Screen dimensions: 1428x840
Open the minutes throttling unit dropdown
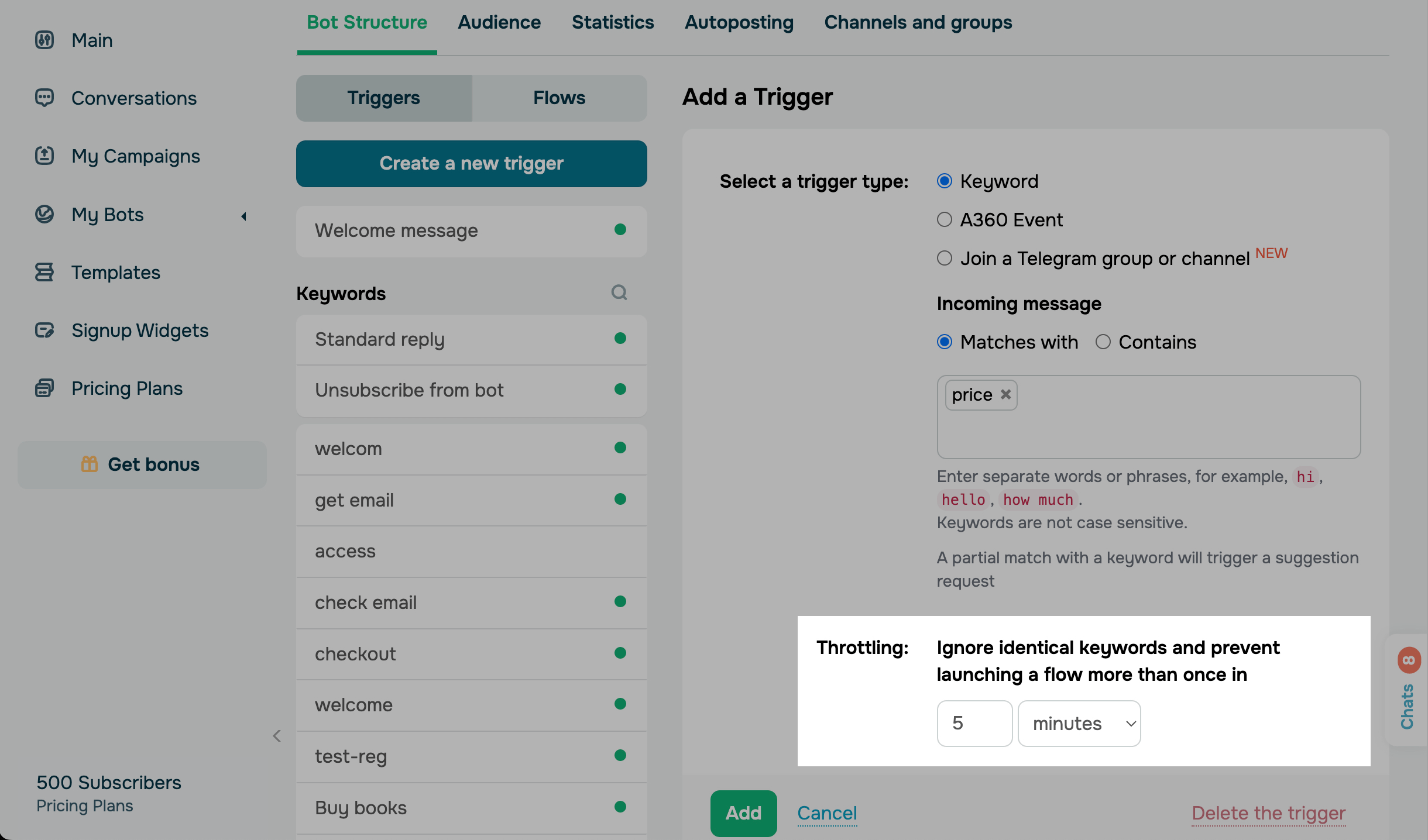pyautogui.click(x=1079, y=724)
